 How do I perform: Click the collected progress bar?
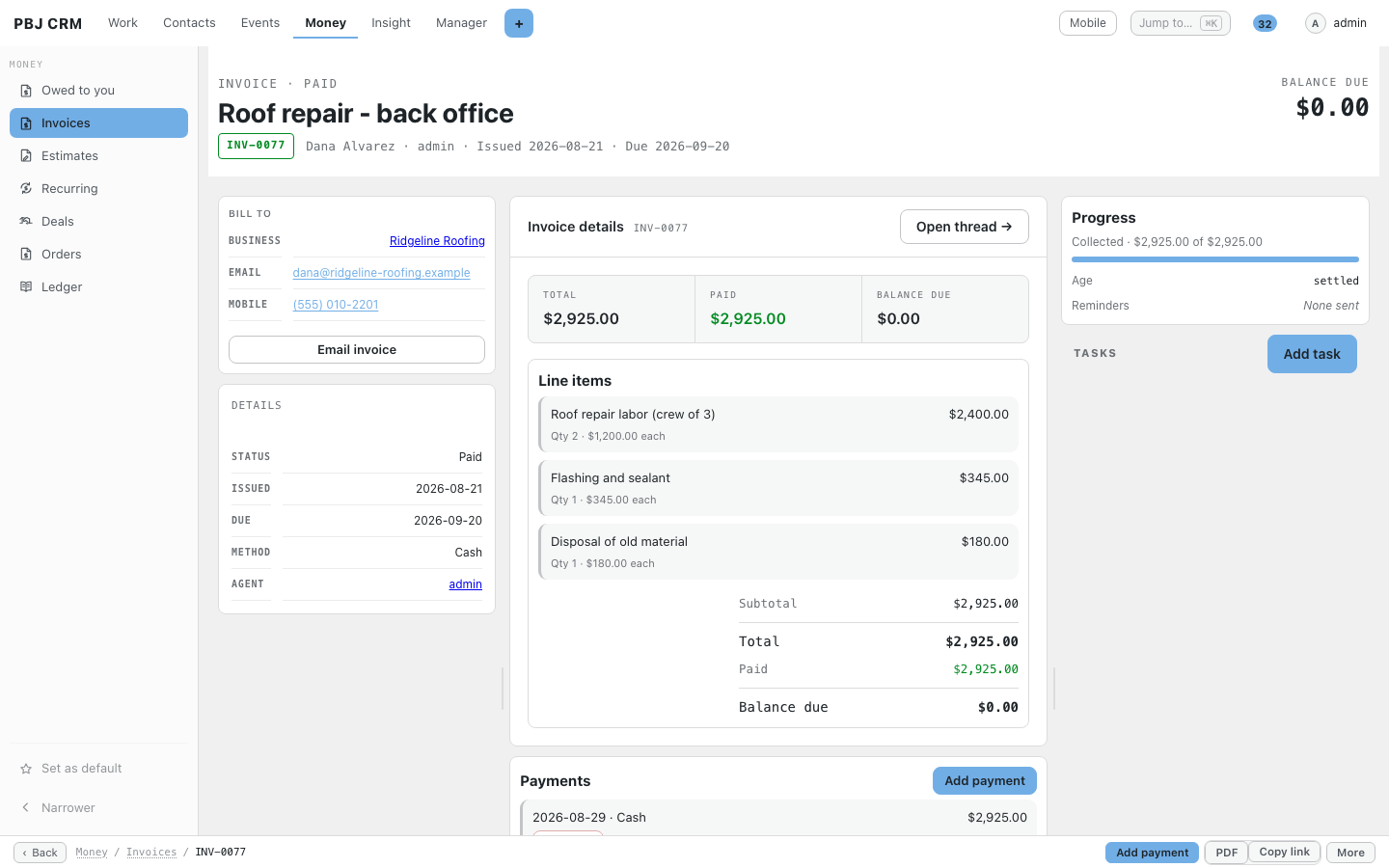pos(1215,259)
